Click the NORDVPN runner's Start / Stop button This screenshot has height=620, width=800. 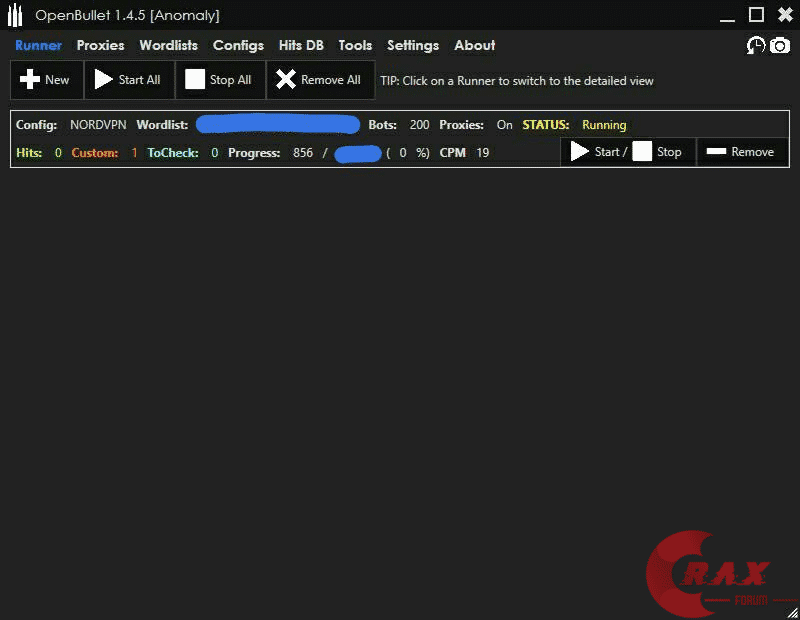point(628,152)
